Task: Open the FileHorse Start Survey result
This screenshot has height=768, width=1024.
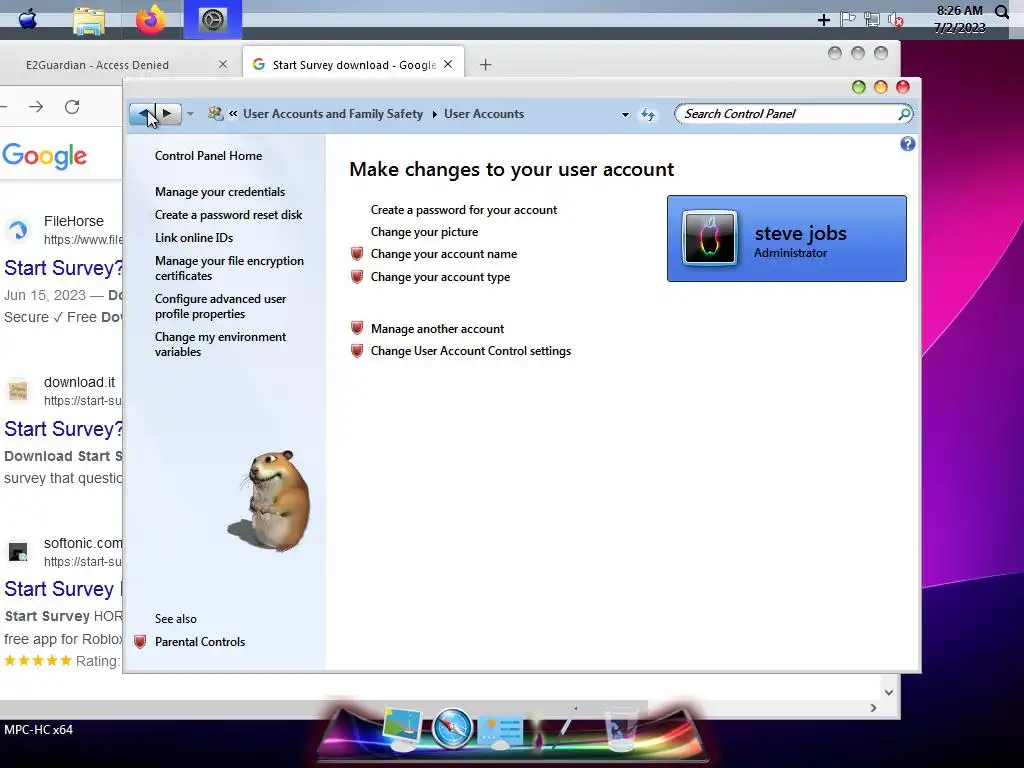Action: [x=63, y=268]
